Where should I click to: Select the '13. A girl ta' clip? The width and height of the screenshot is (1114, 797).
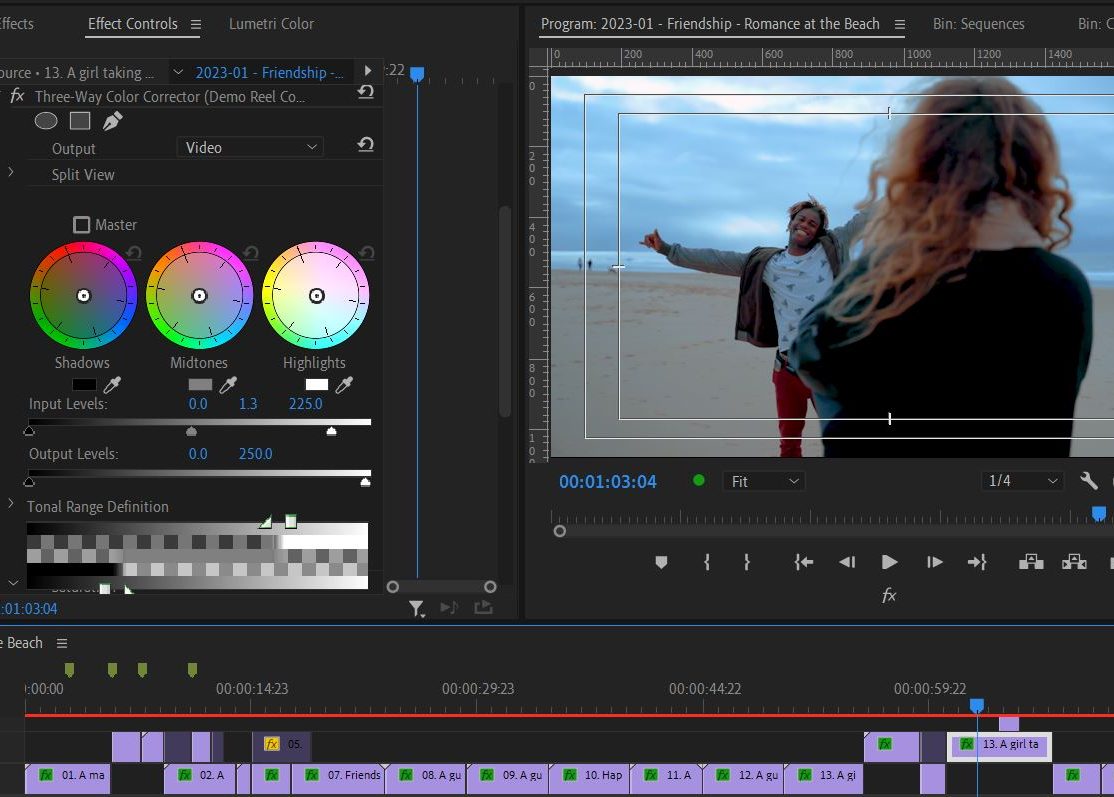pos(1000,745)
